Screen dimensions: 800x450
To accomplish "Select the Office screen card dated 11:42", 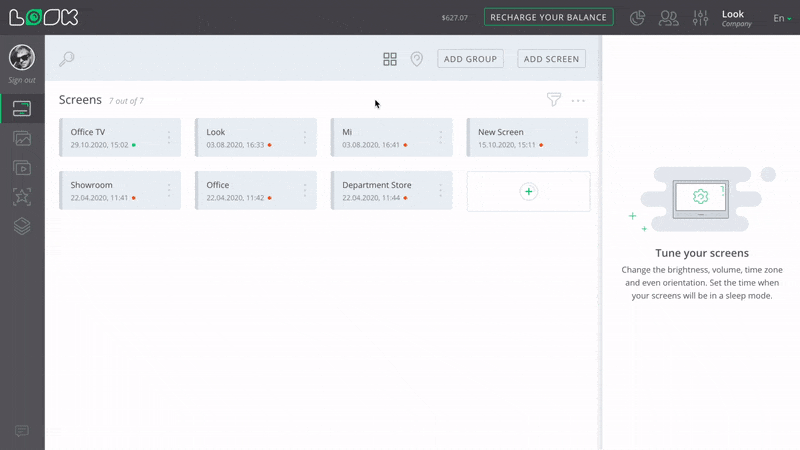I will pos(256,190).
